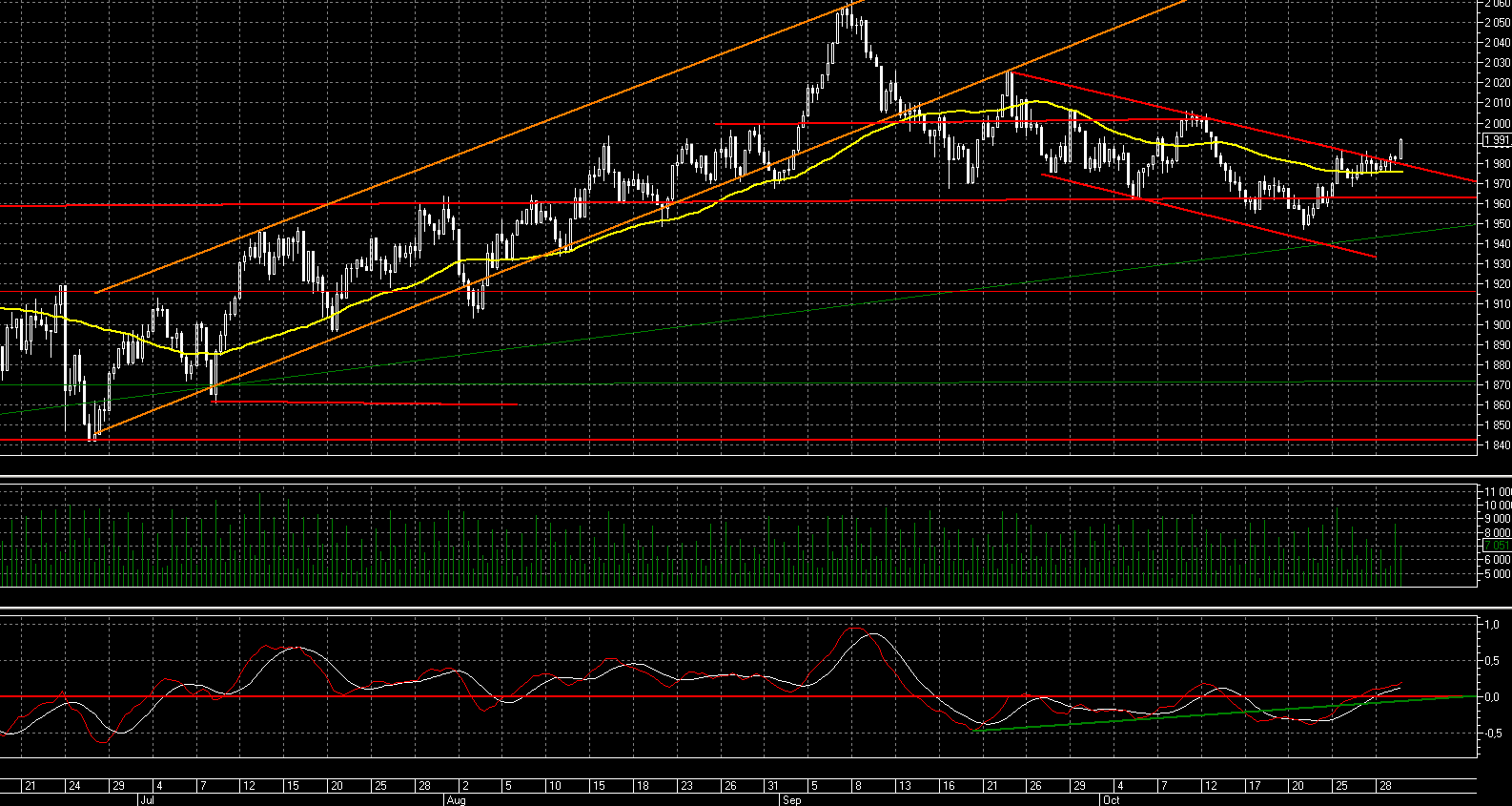Click the current price box 1 991
This screenshot has height=806, width=1512.
point(1497,140)
